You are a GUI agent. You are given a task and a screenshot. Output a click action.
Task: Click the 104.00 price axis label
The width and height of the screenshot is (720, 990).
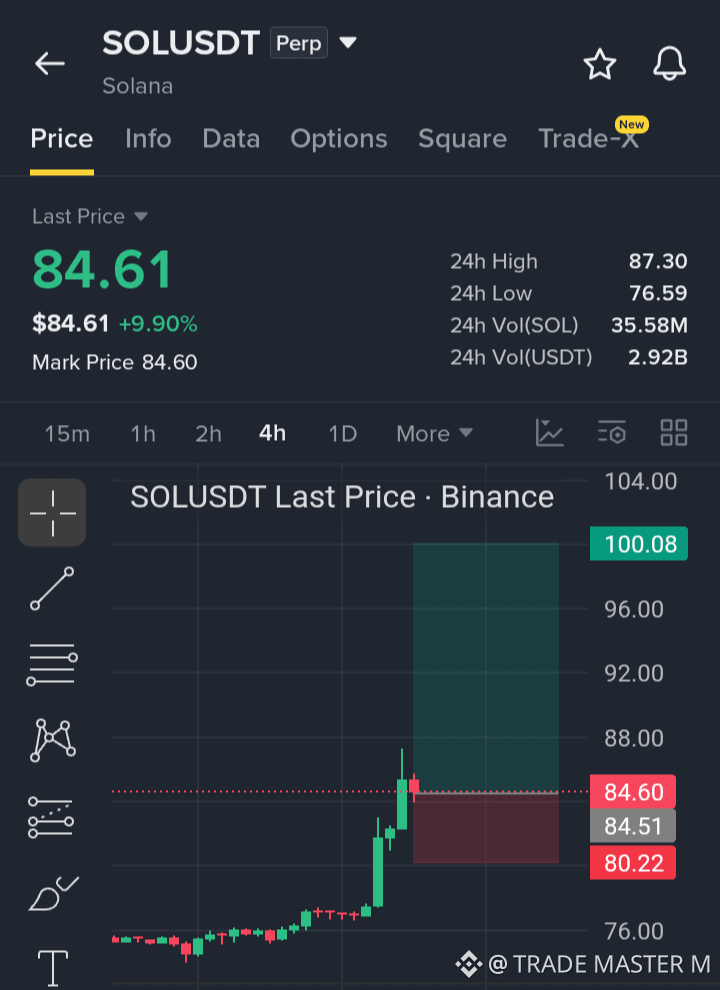[x=640, y=482]
